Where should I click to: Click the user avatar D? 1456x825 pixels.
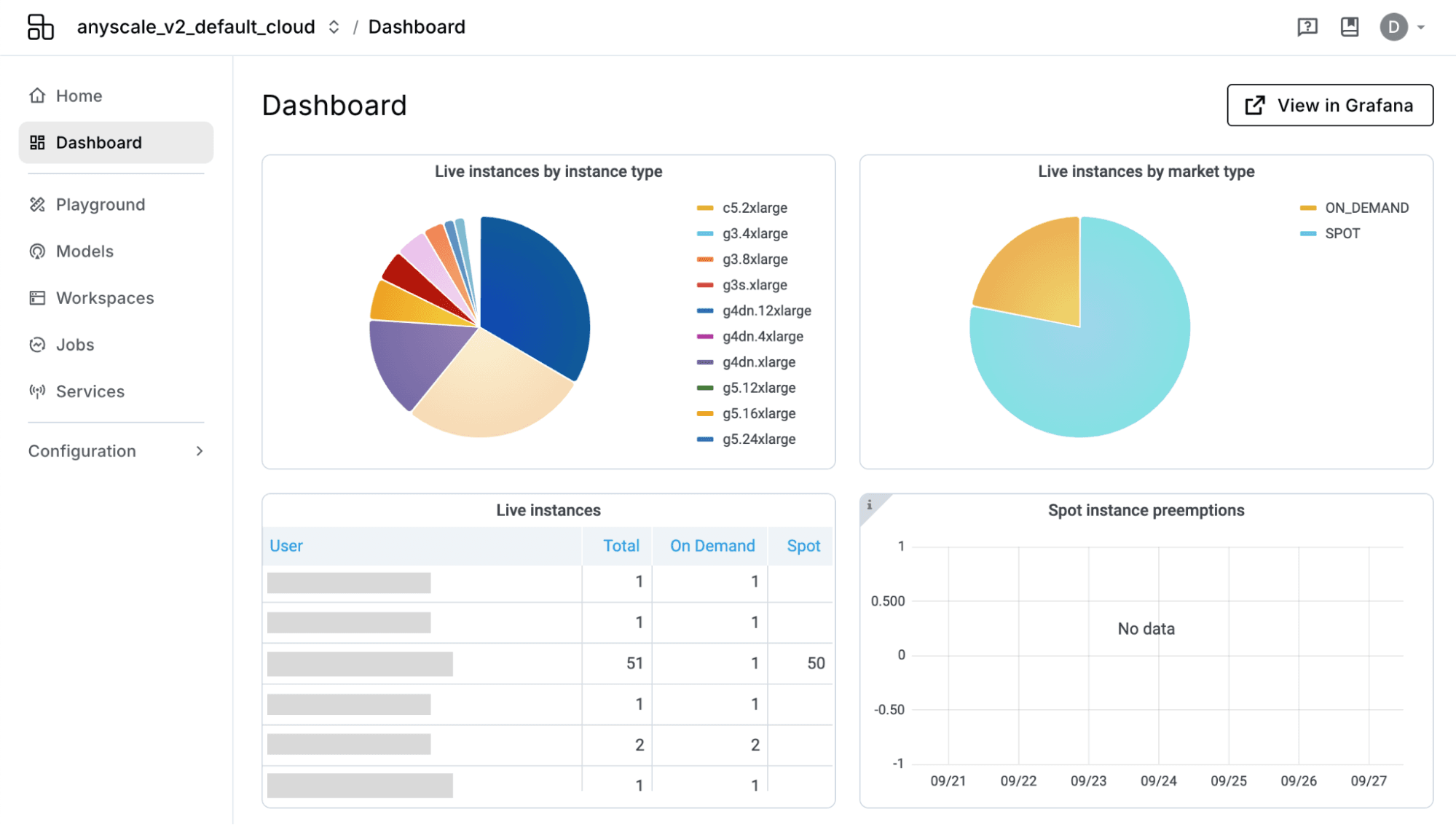coord(1393,27)
